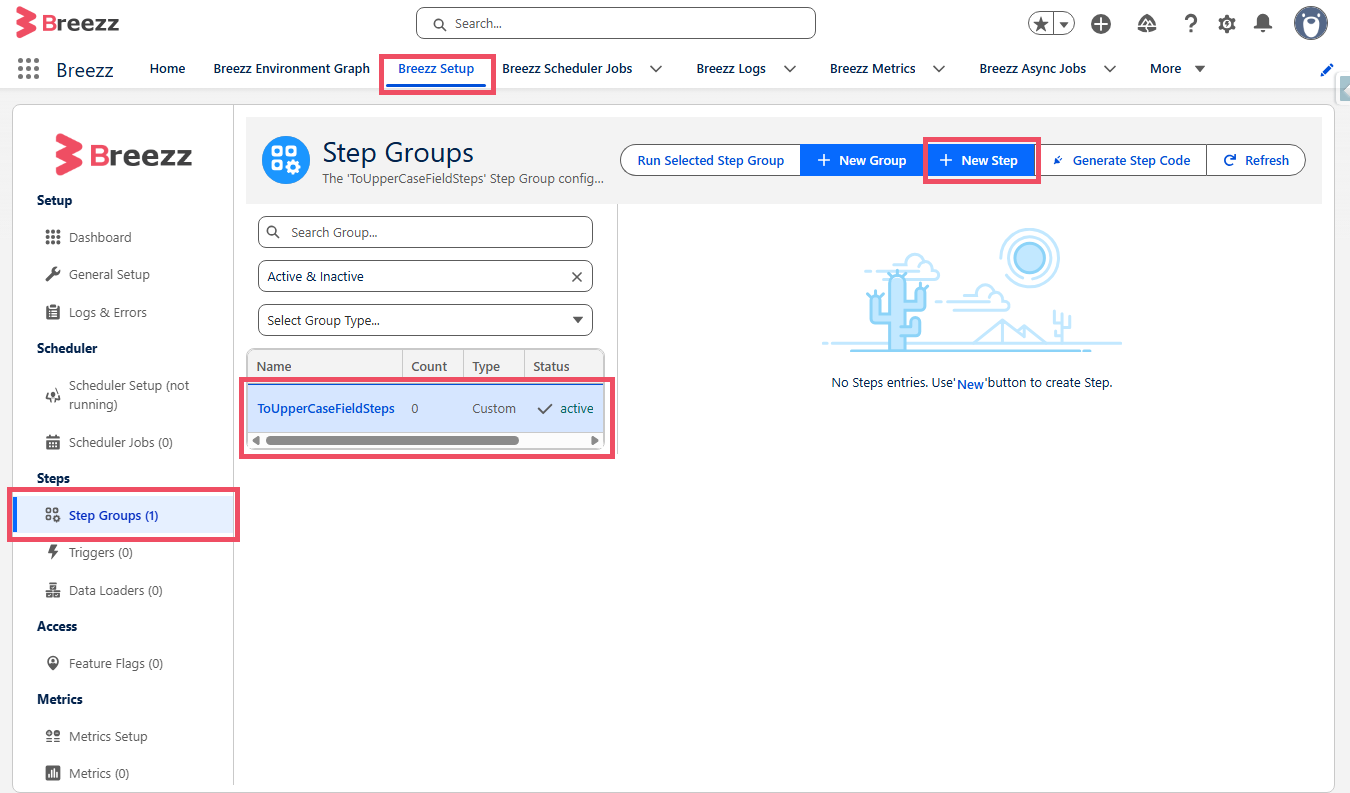Open the Breezz Metrics tab
Viewport: 1350px width, 793px height.
coord(873,69)
